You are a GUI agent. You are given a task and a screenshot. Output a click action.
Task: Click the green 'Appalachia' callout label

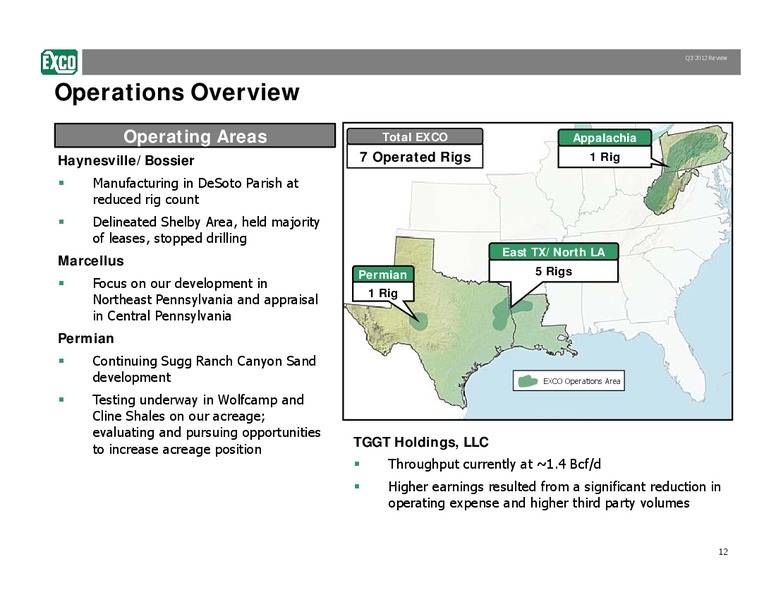click(604, 138)
